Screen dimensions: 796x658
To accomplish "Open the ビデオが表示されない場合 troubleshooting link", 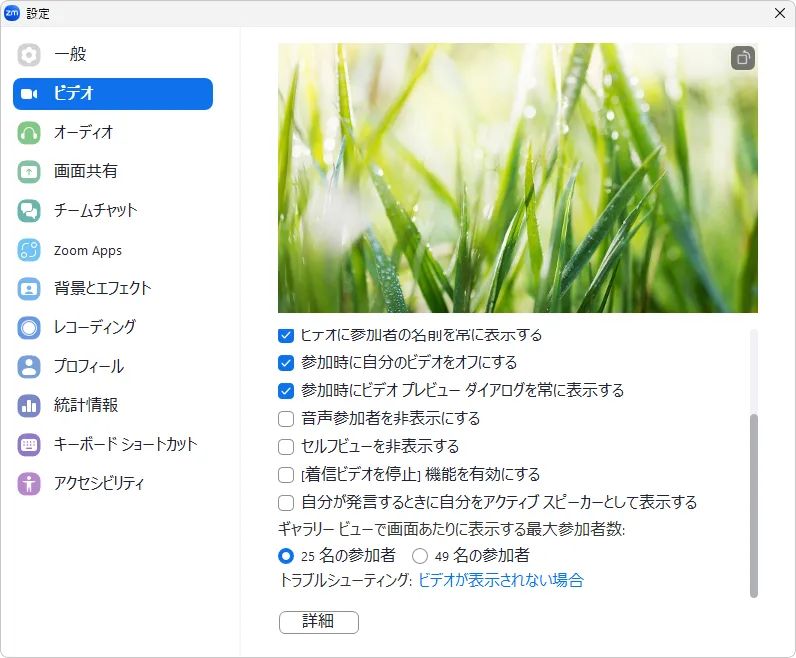I will (500, 581).
